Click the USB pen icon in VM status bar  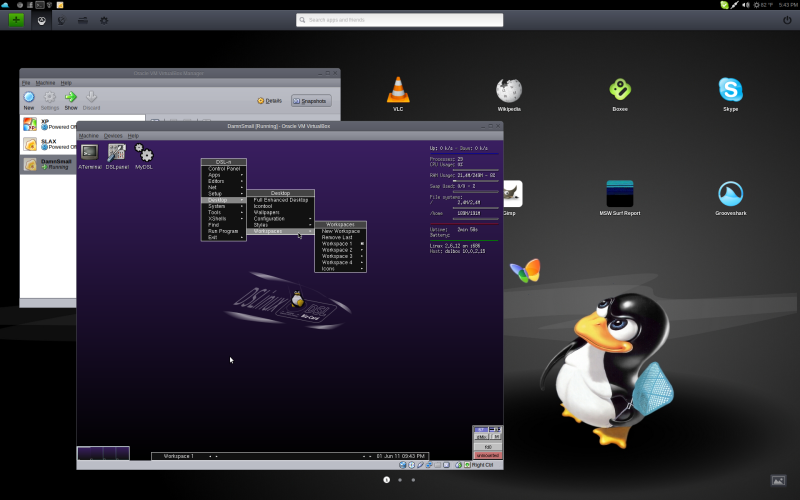click(x=420, y=465)
